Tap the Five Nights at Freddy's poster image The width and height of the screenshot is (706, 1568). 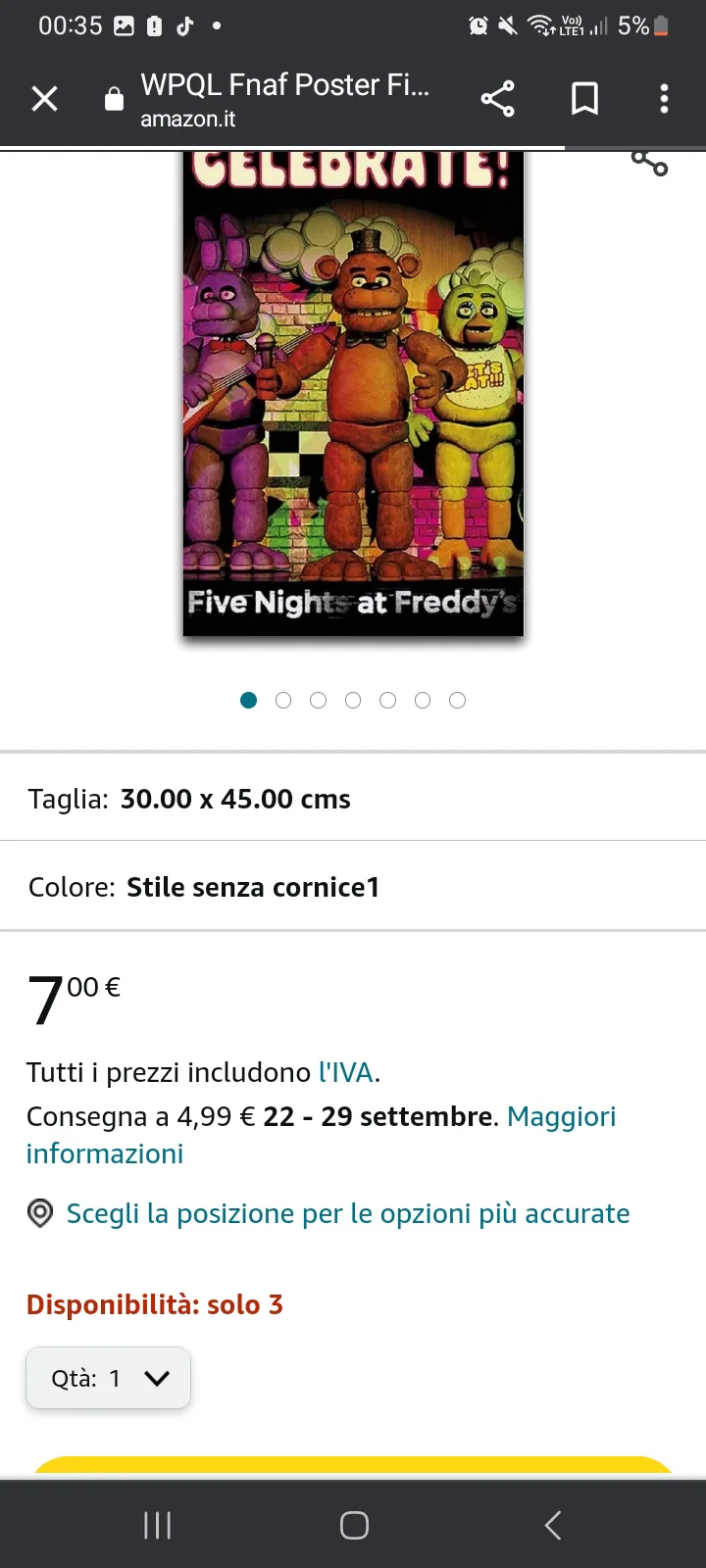tap(353, 394)
